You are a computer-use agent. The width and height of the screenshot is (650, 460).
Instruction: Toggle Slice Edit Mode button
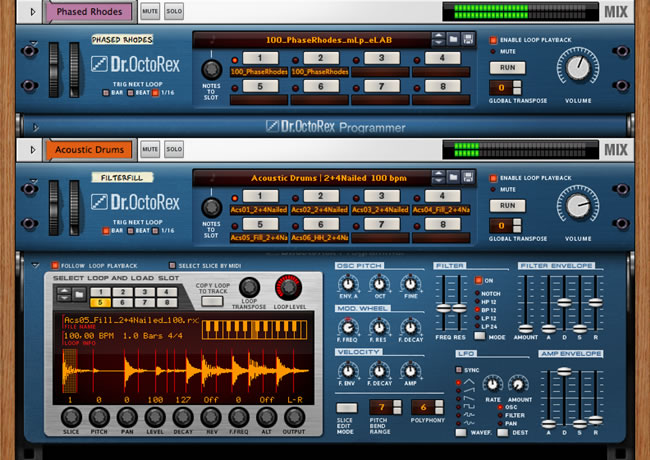347,408
